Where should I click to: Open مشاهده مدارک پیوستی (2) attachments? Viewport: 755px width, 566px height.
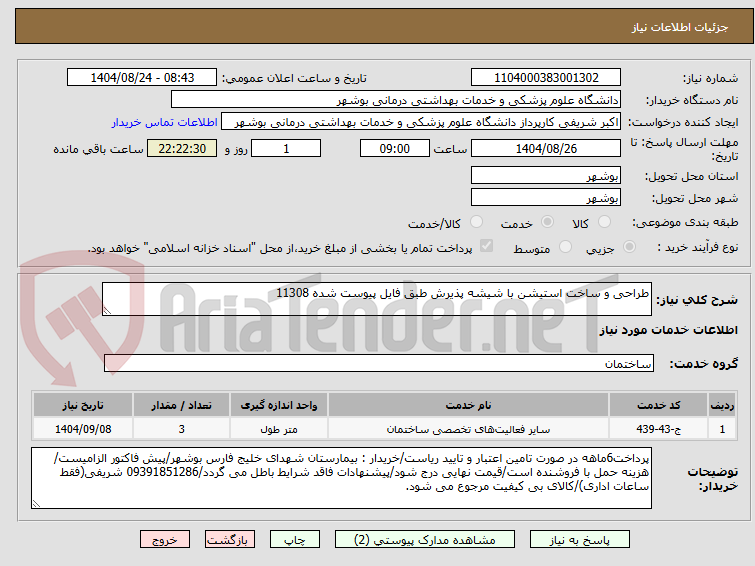click(424, 540)
